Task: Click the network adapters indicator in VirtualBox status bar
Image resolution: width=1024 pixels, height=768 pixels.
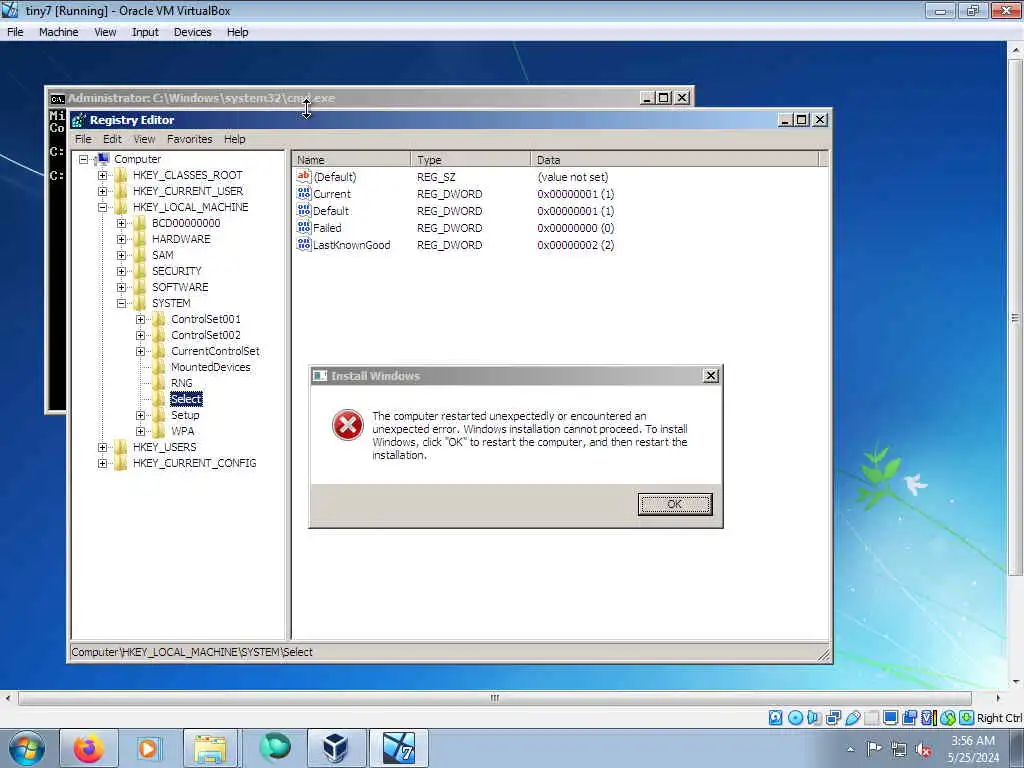Action: point(833,718)
